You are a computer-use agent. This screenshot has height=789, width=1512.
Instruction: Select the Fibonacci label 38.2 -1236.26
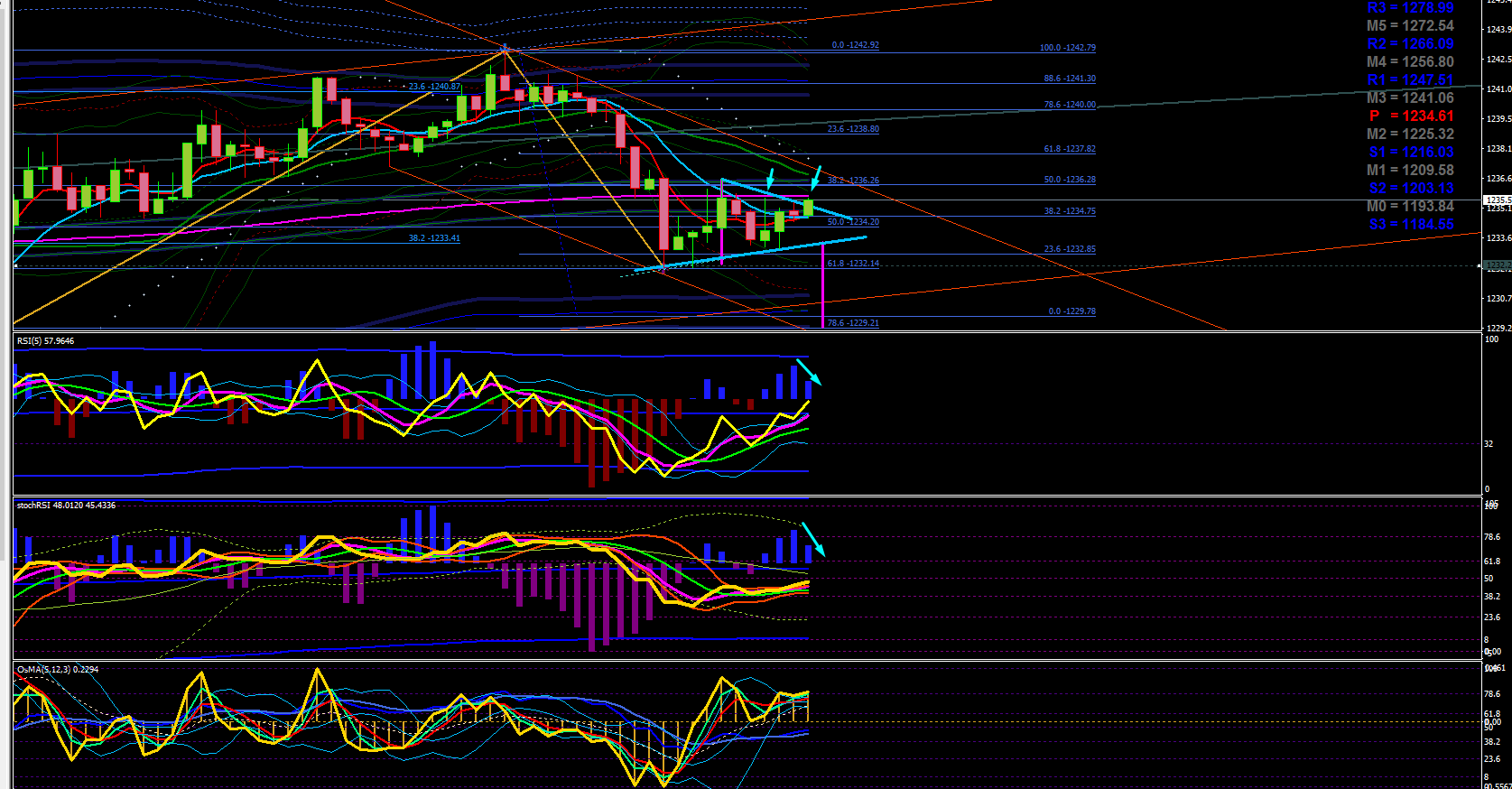tap(853, 181)
